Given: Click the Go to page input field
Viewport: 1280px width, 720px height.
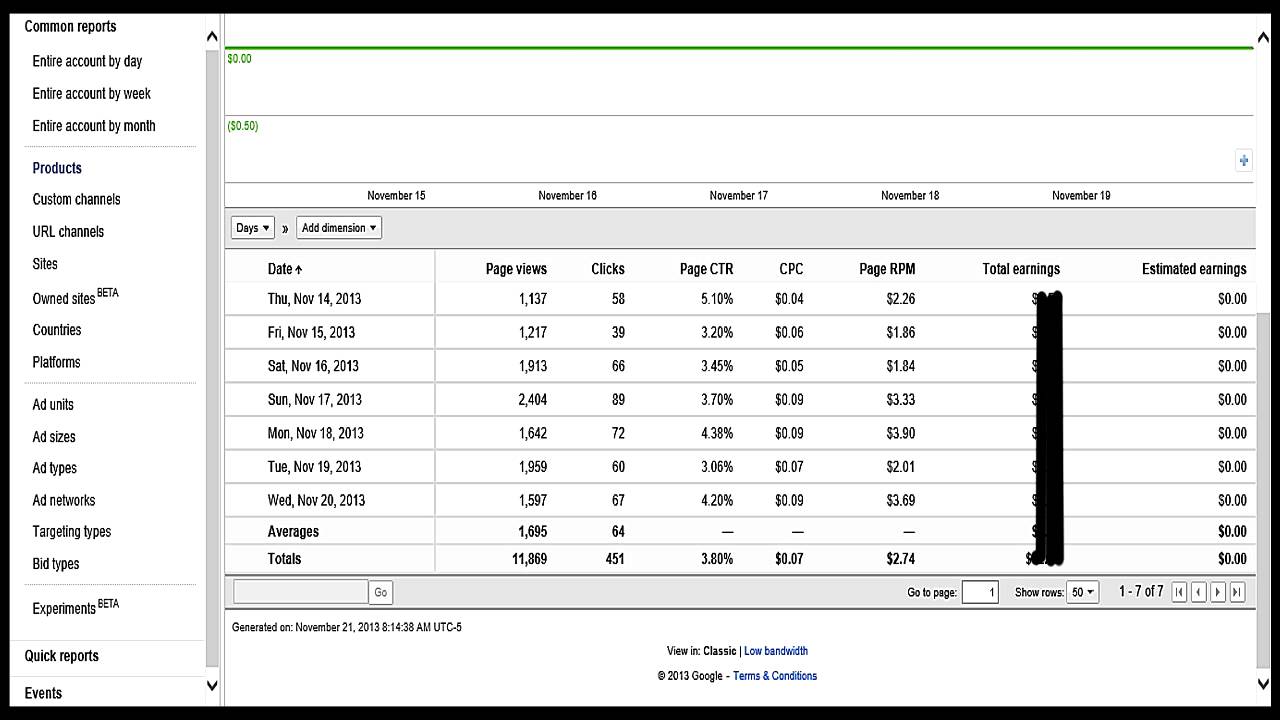Looking at the screenshot, I should (980, 592).
